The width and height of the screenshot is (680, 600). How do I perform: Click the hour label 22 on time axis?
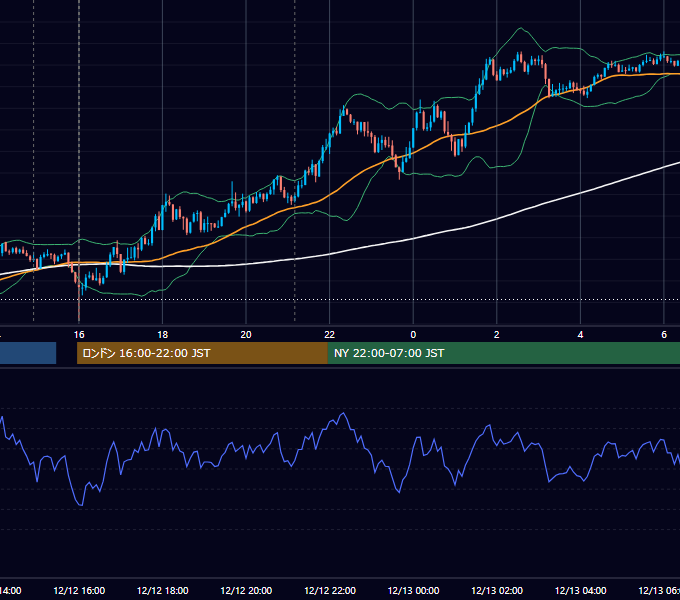click(x=330, y=335)
